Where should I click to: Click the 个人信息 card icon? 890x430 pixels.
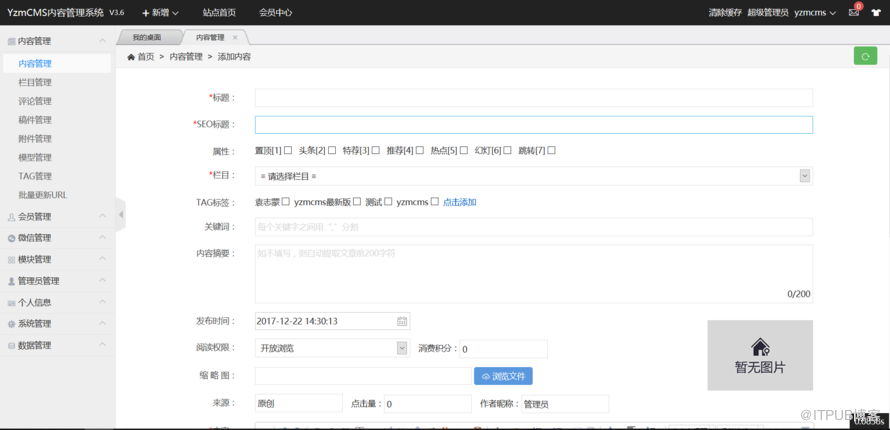(11, 303)
